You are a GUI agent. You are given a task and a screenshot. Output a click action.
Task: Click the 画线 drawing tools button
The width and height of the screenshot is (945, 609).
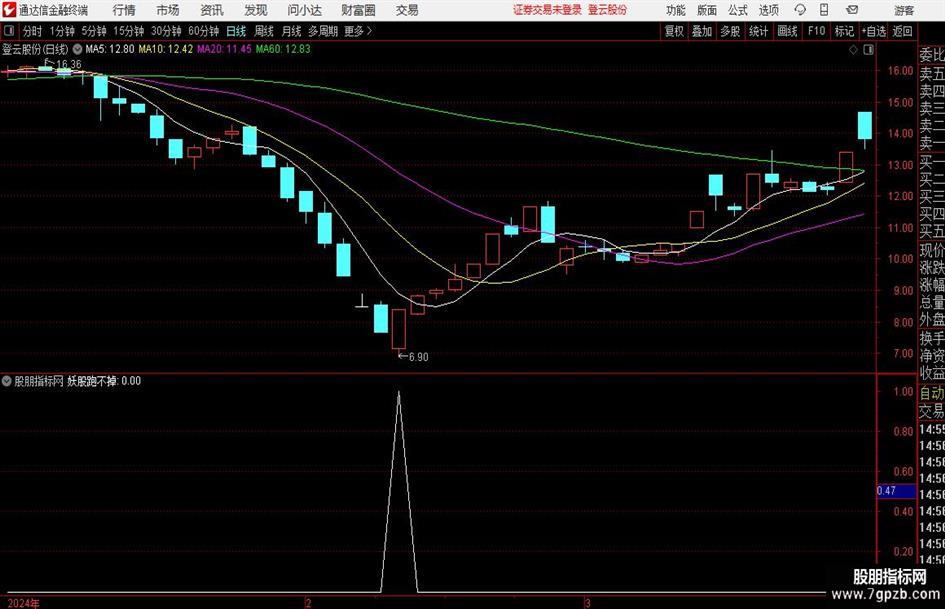787,31
